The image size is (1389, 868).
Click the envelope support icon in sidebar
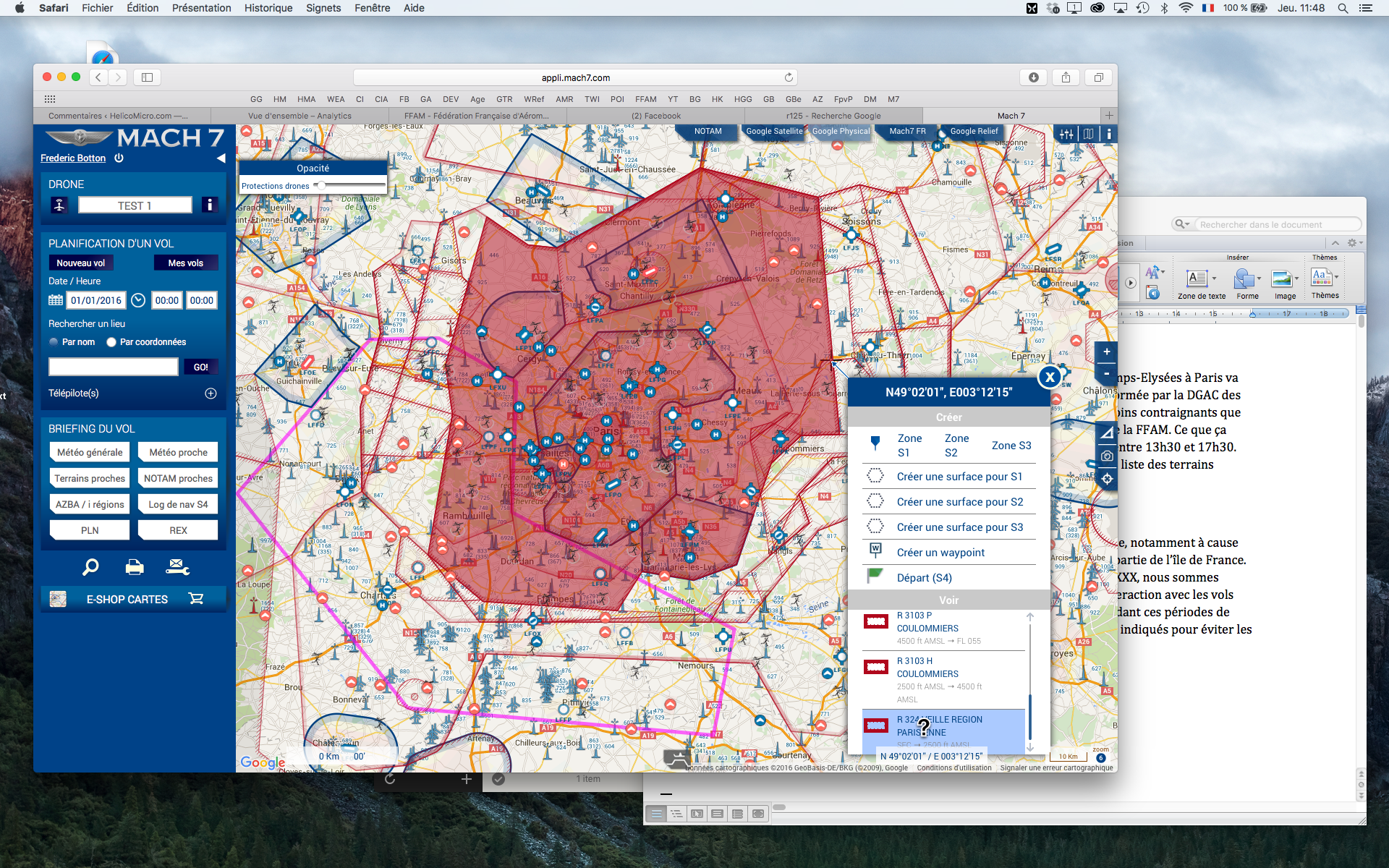tap(177, 567)
